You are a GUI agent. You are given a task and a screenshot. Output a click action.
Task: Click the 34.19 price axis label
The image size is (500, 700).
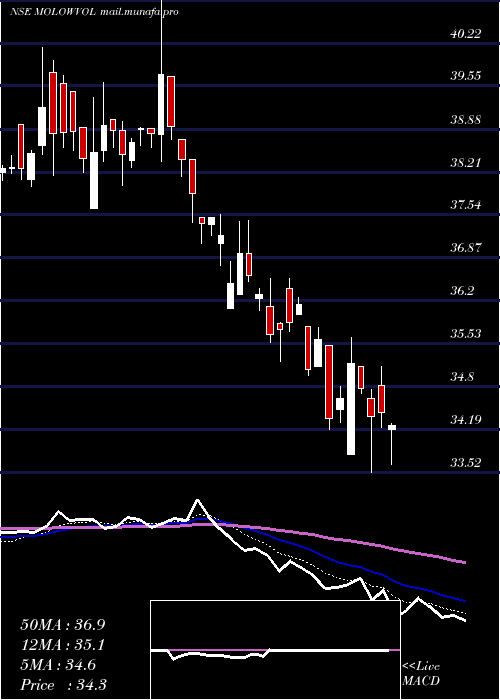pos(466,420)
